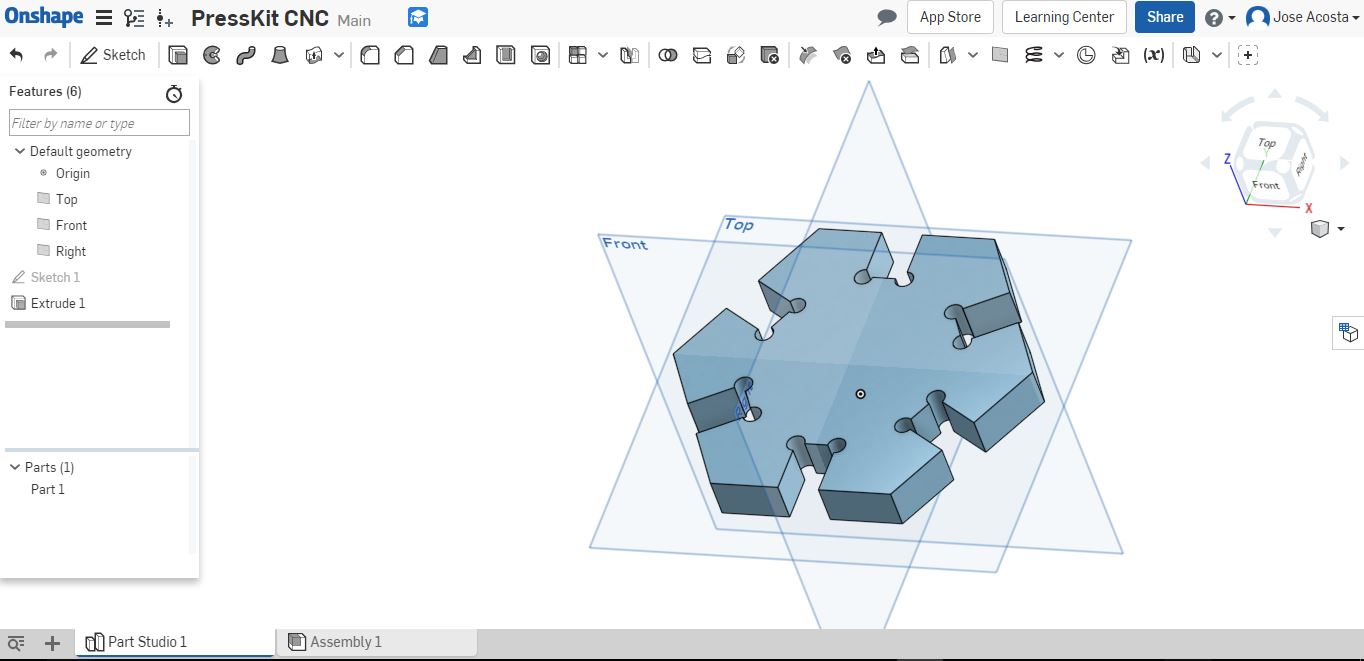
Task: Open the pattern tools dropdown arrow
Action: pos(603,55)
